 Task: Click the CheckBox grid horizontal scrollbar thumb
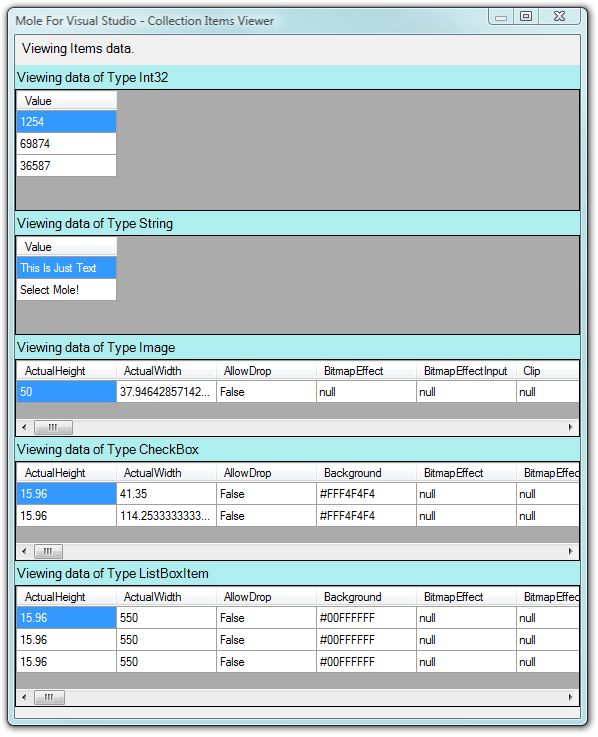48,551
